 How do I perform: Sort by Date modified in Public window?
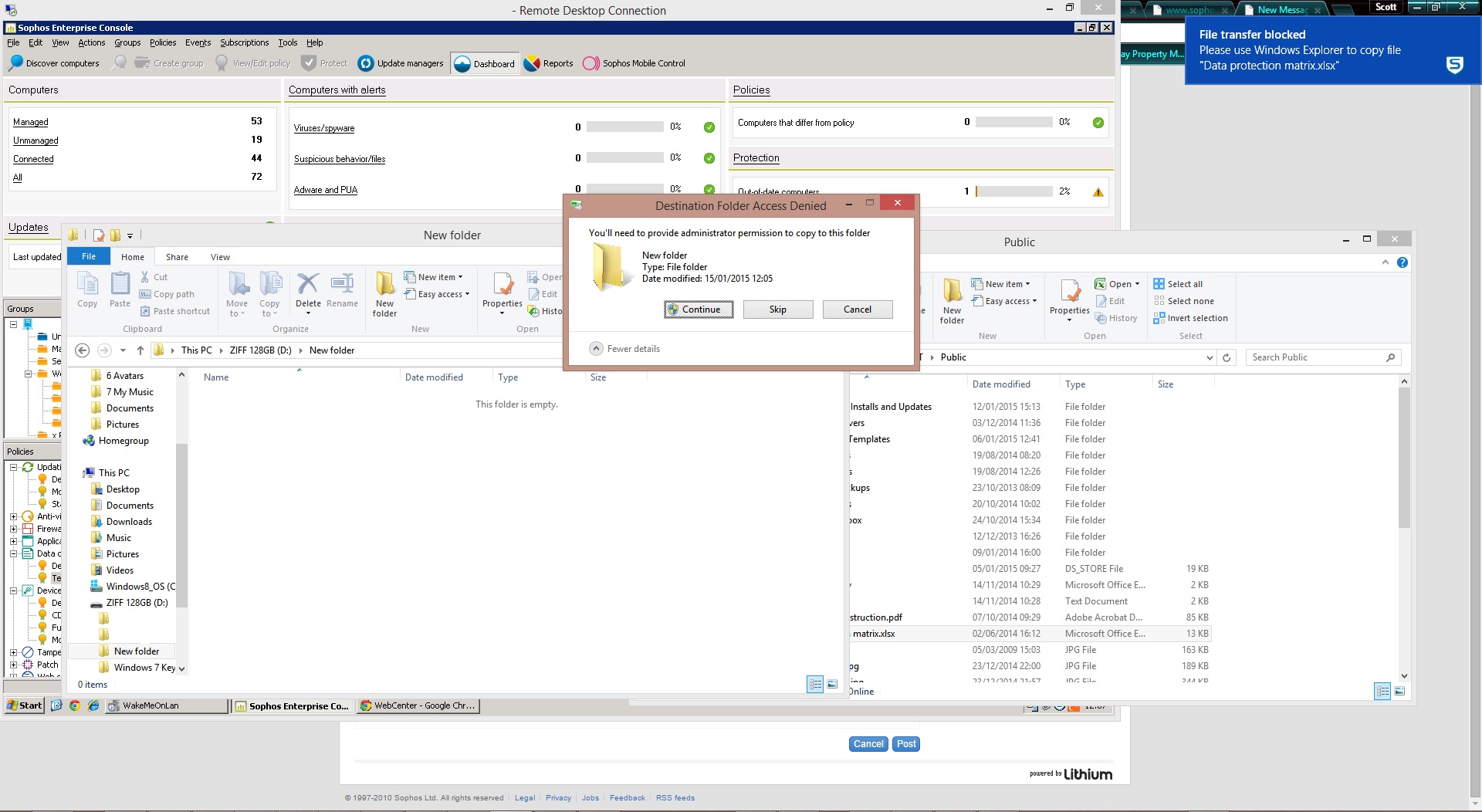click(x=1001, y=384)
